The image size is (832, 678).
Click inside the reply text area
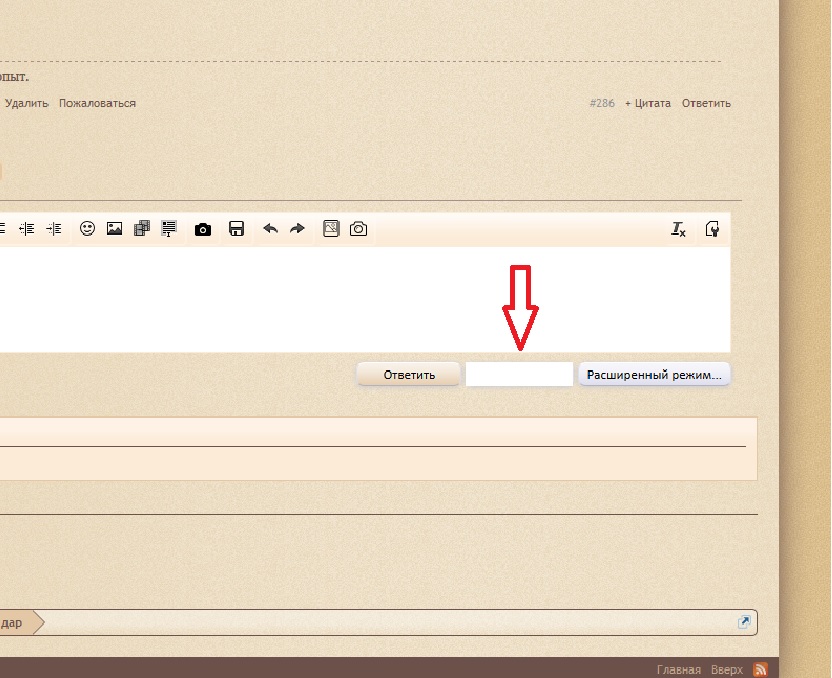click(x=365, y=299)
